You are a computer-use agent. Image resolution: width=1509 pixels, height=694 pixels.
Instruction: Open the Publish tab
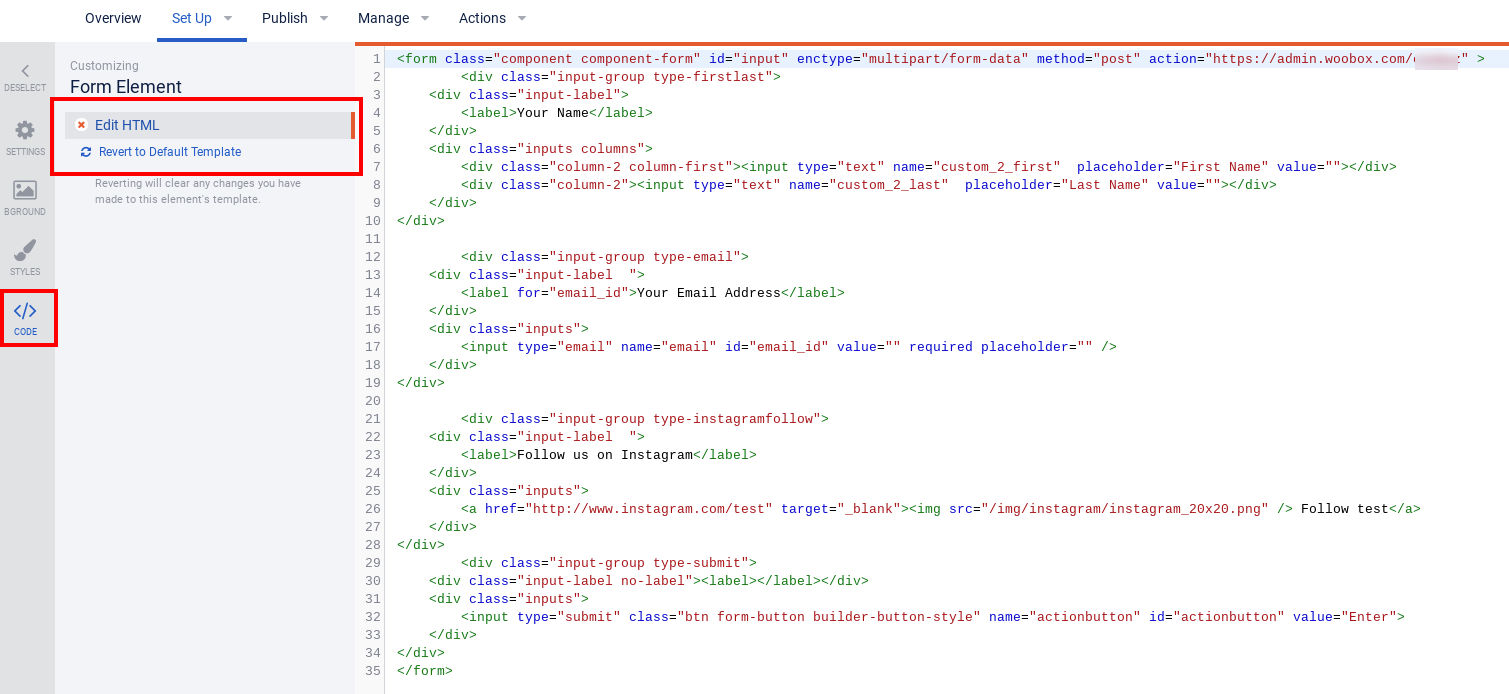click(284, 19)
